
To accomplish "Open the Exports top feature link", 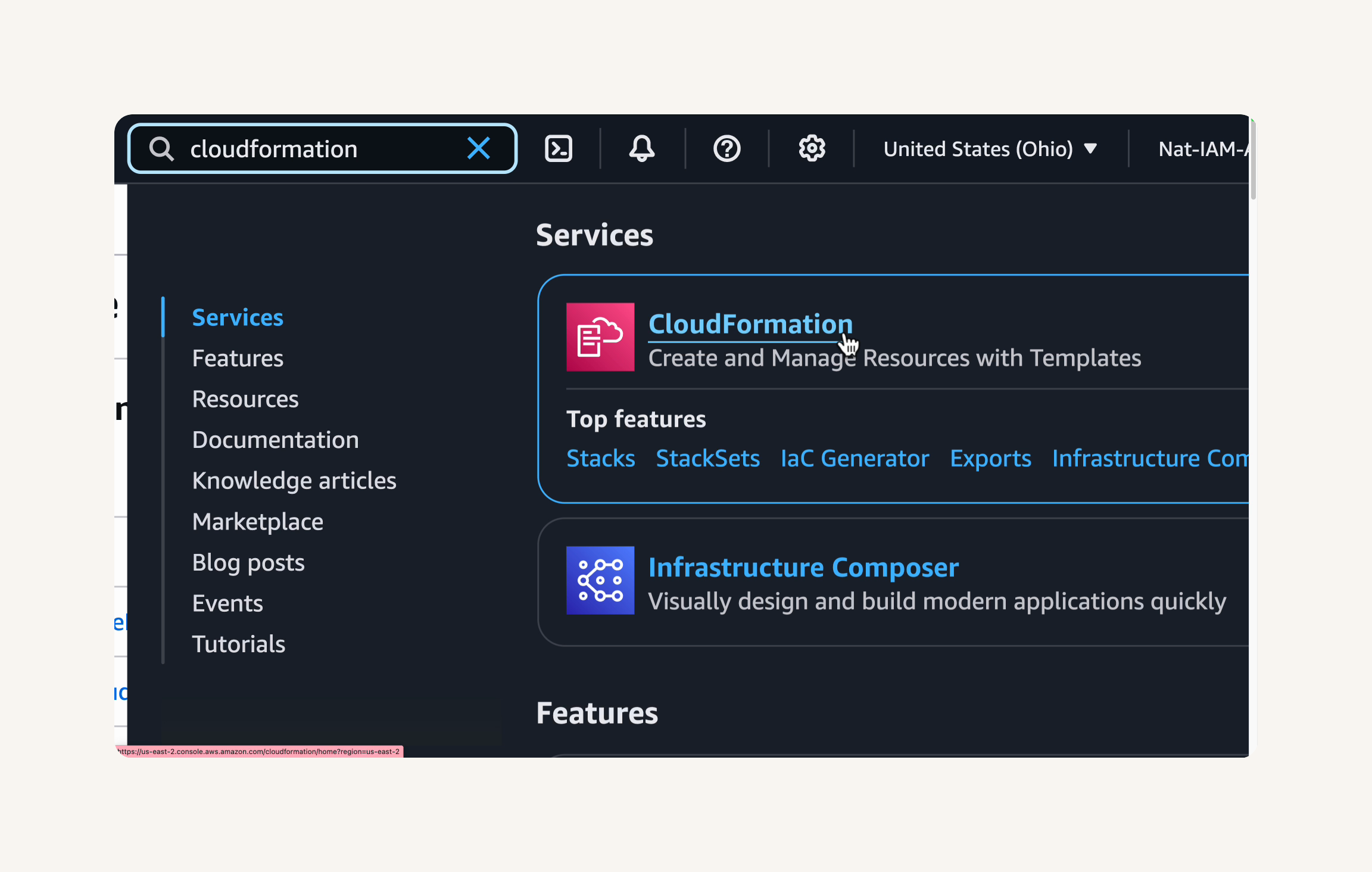I will pos(990,458).
